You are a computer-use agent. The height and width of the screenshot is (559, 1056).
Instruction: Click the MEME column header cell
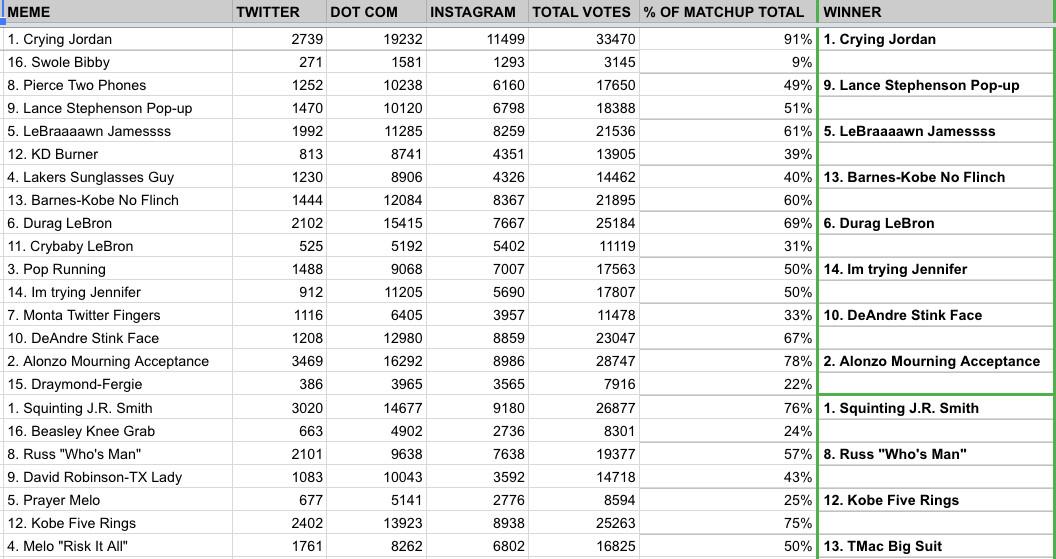pyautogui.click(x=117, y=12)
